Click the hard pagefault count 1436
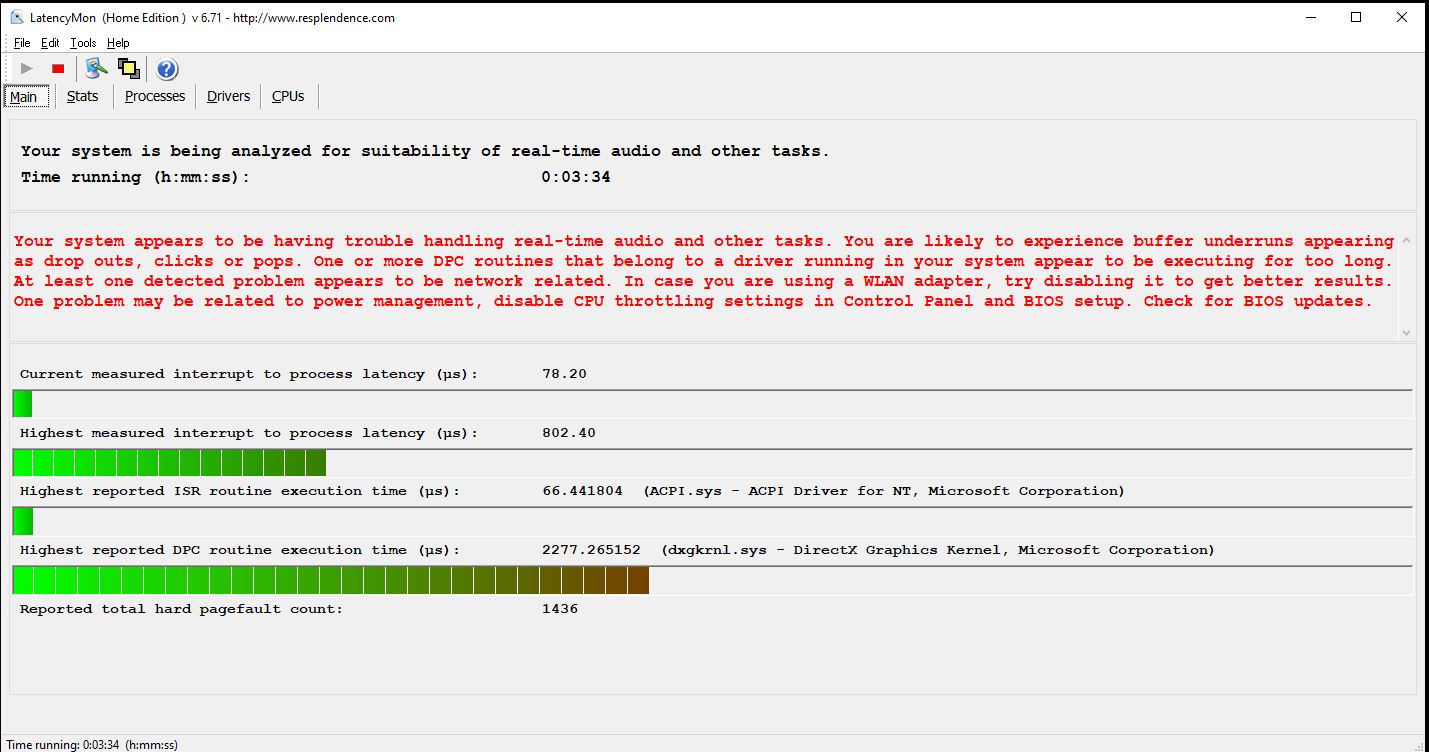The width and height of the screenshot is (1429, 752). (x=560, y=609)
